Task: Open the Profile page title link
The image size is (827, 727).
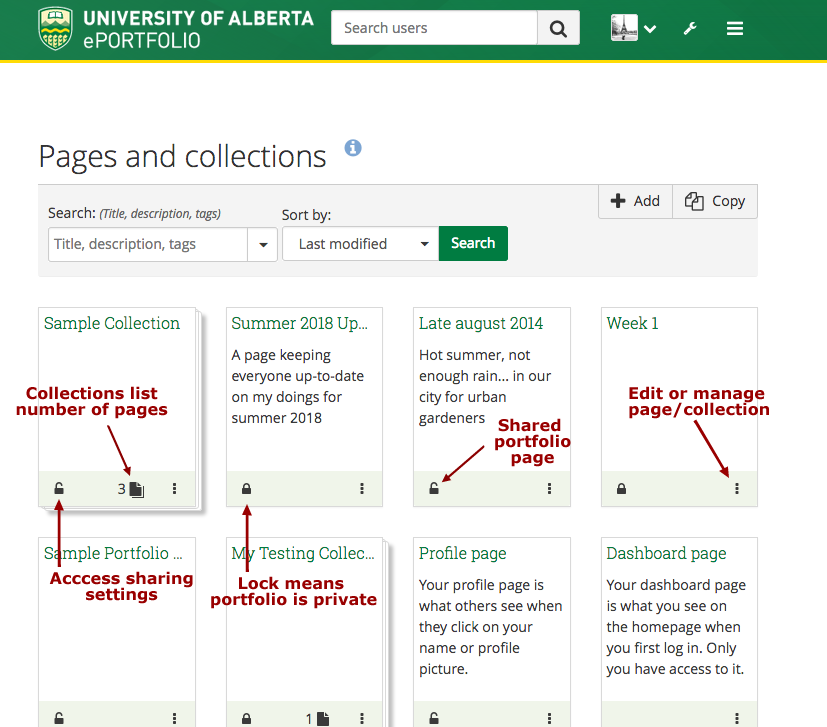Action: (462, 553)
